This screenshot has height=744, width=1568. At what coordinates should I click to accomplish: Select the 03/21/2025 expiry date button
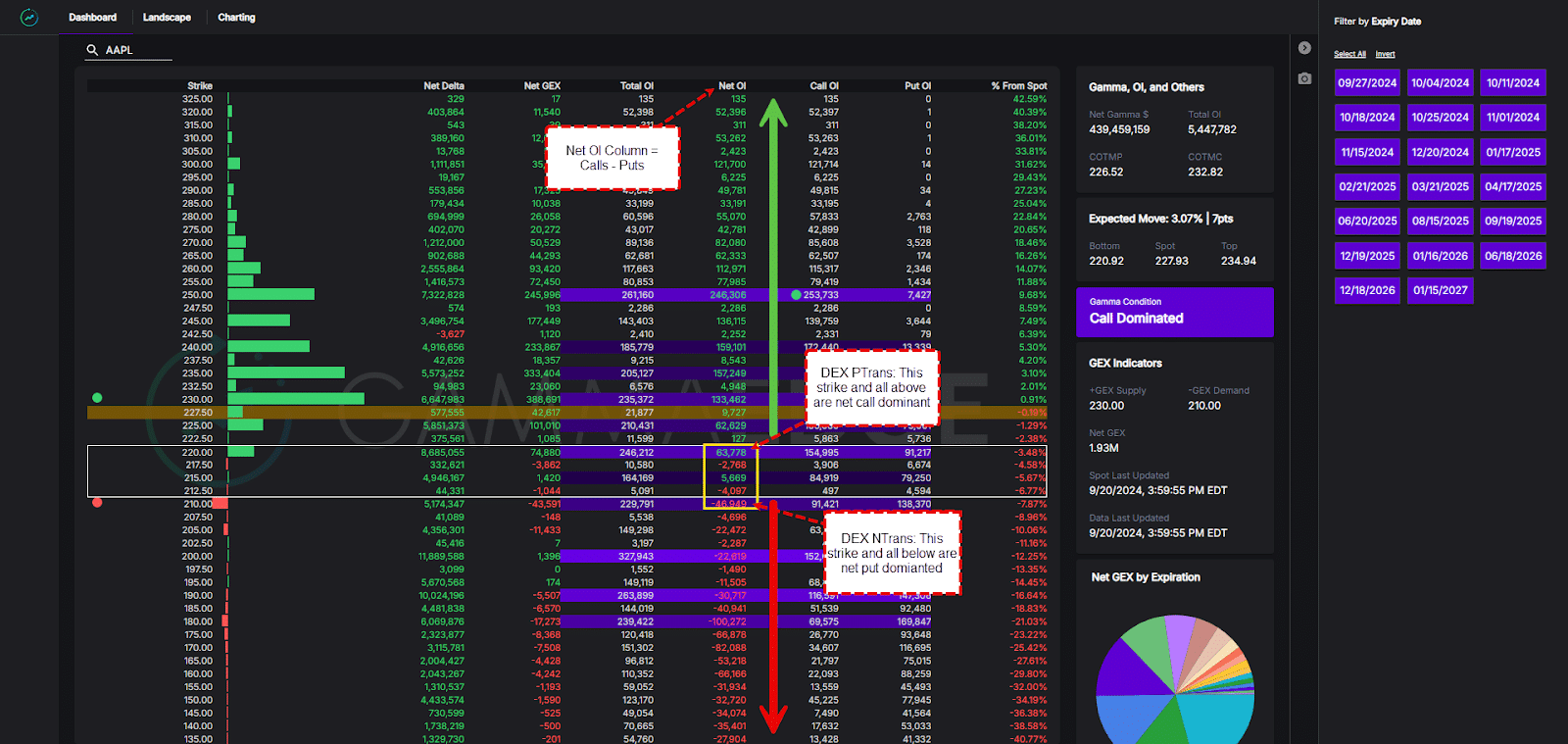pos(1441,186)
